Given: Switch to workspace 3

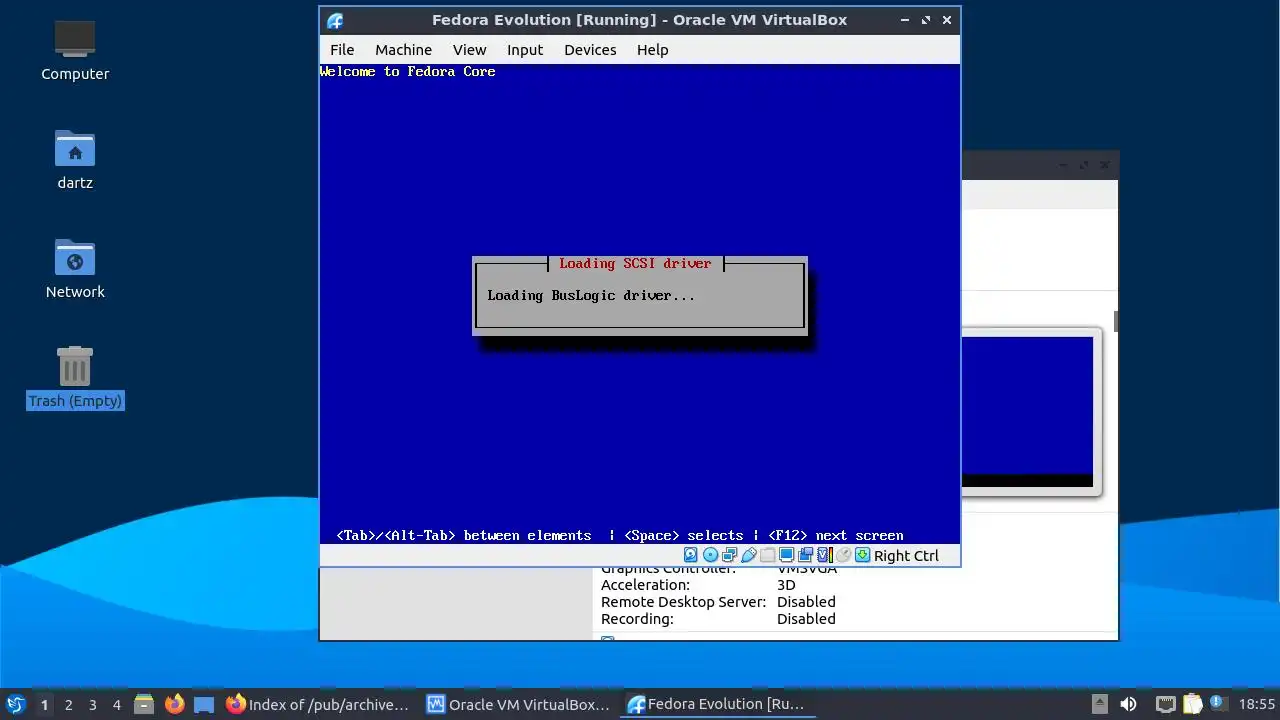Looking at the screenshot, I should coord(92,704).
